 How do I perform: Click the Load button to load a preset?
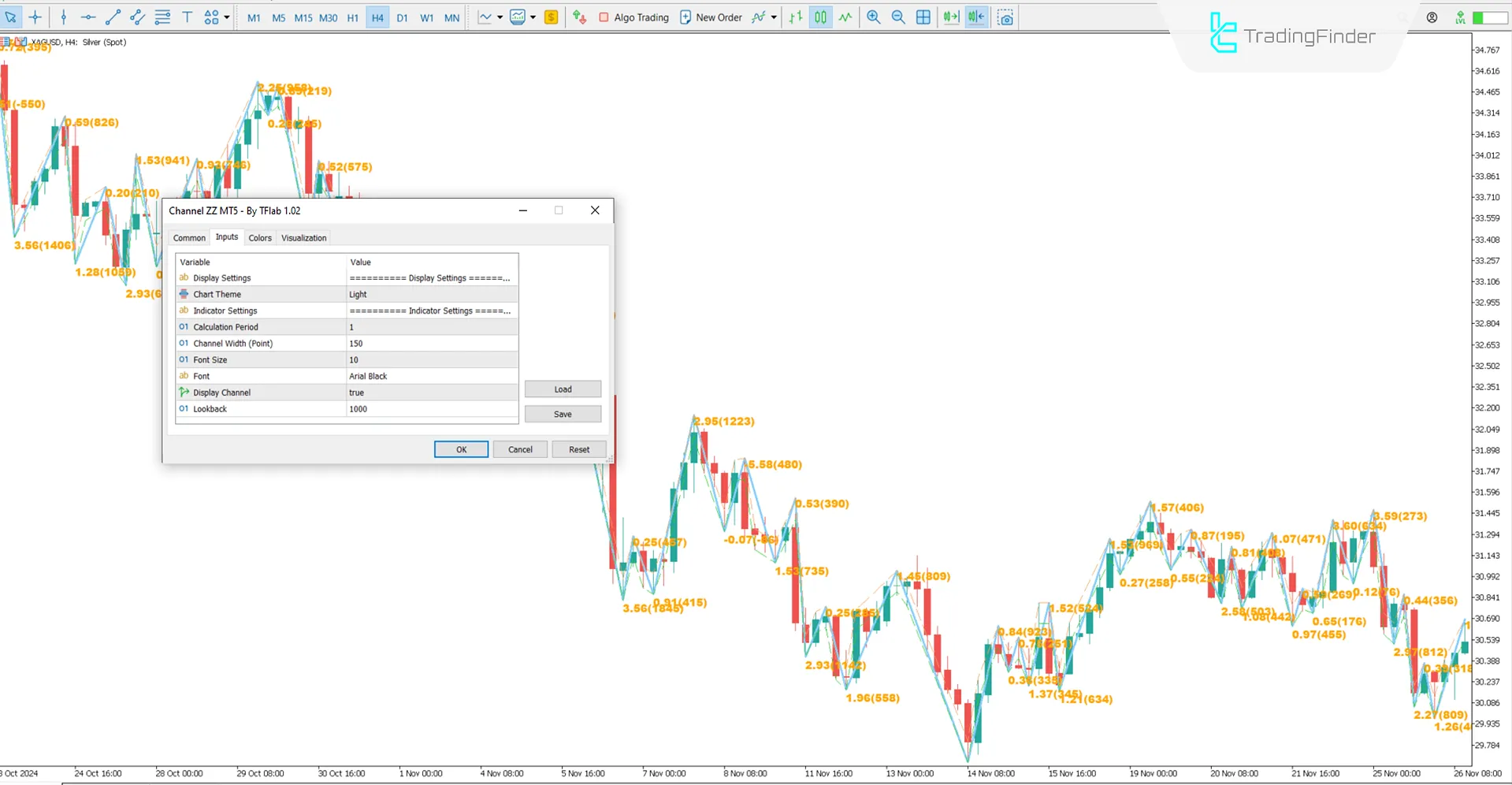(x=562, y=389)
